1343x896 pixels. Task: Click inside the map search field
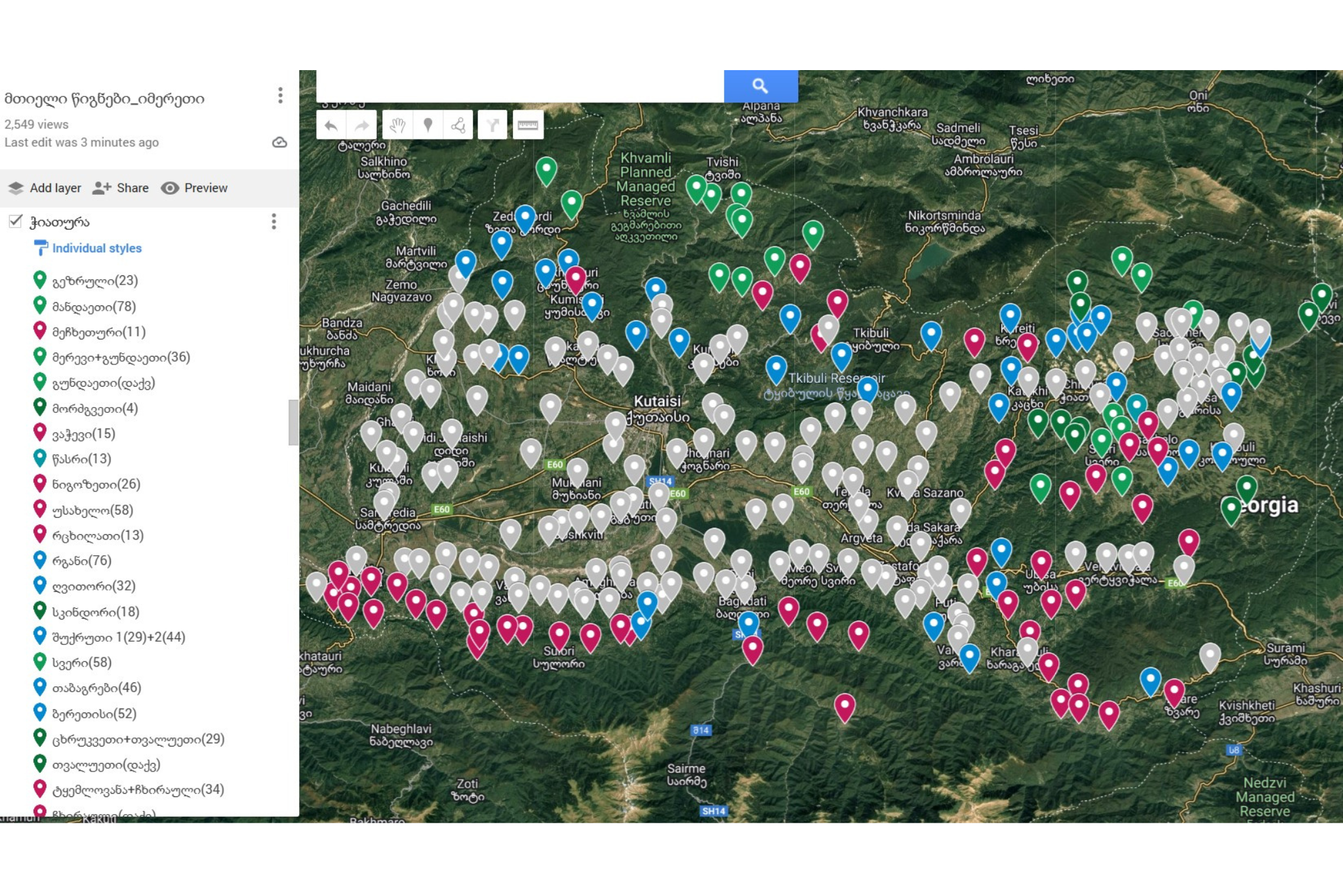tap(519, 86)
